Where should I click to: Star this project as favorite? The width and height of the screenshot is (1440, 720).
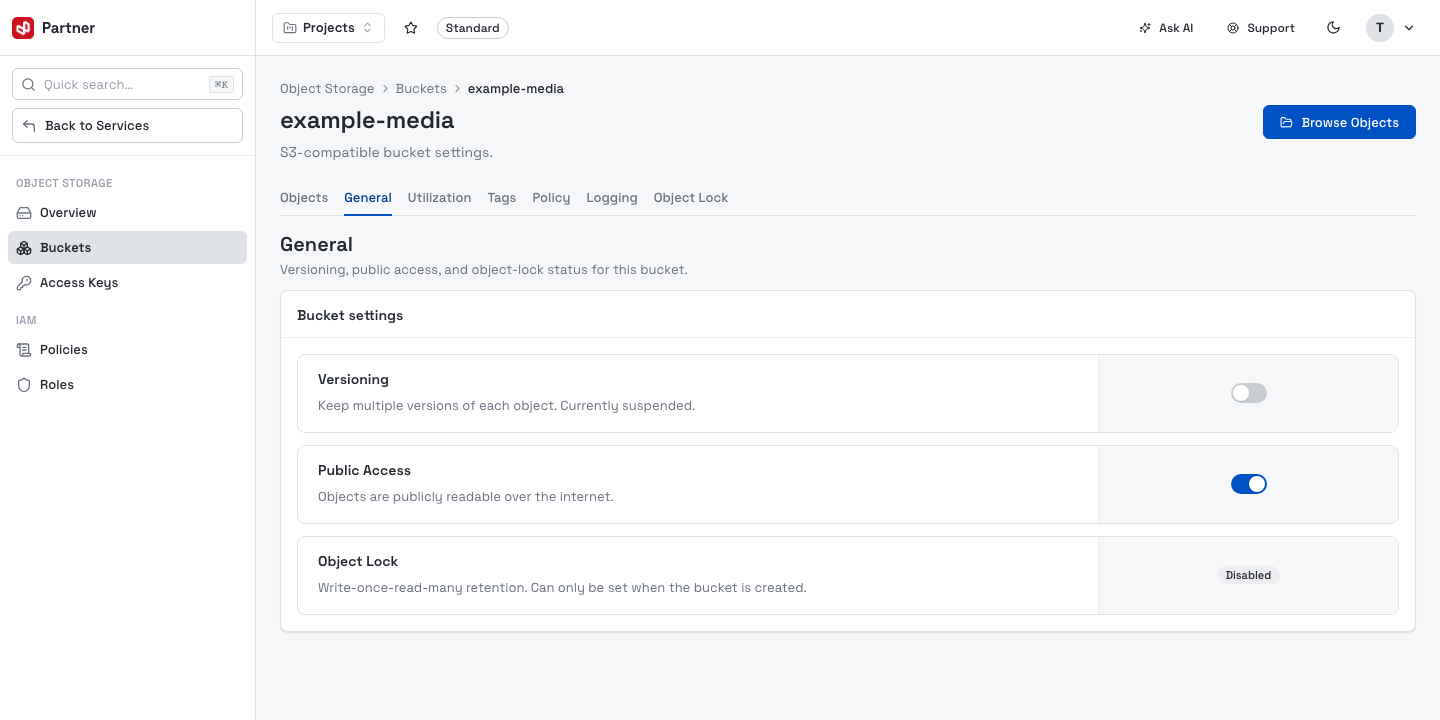[x=411, y=28]
